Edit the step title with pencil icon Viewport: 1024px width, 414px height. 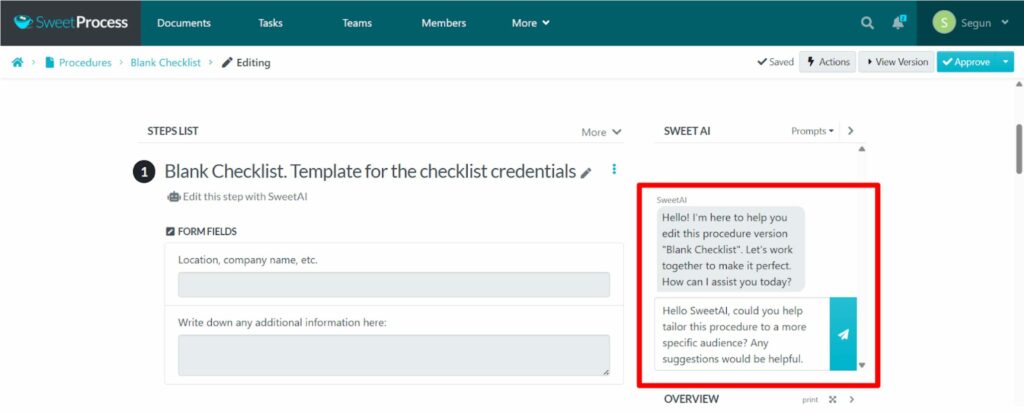586,173
